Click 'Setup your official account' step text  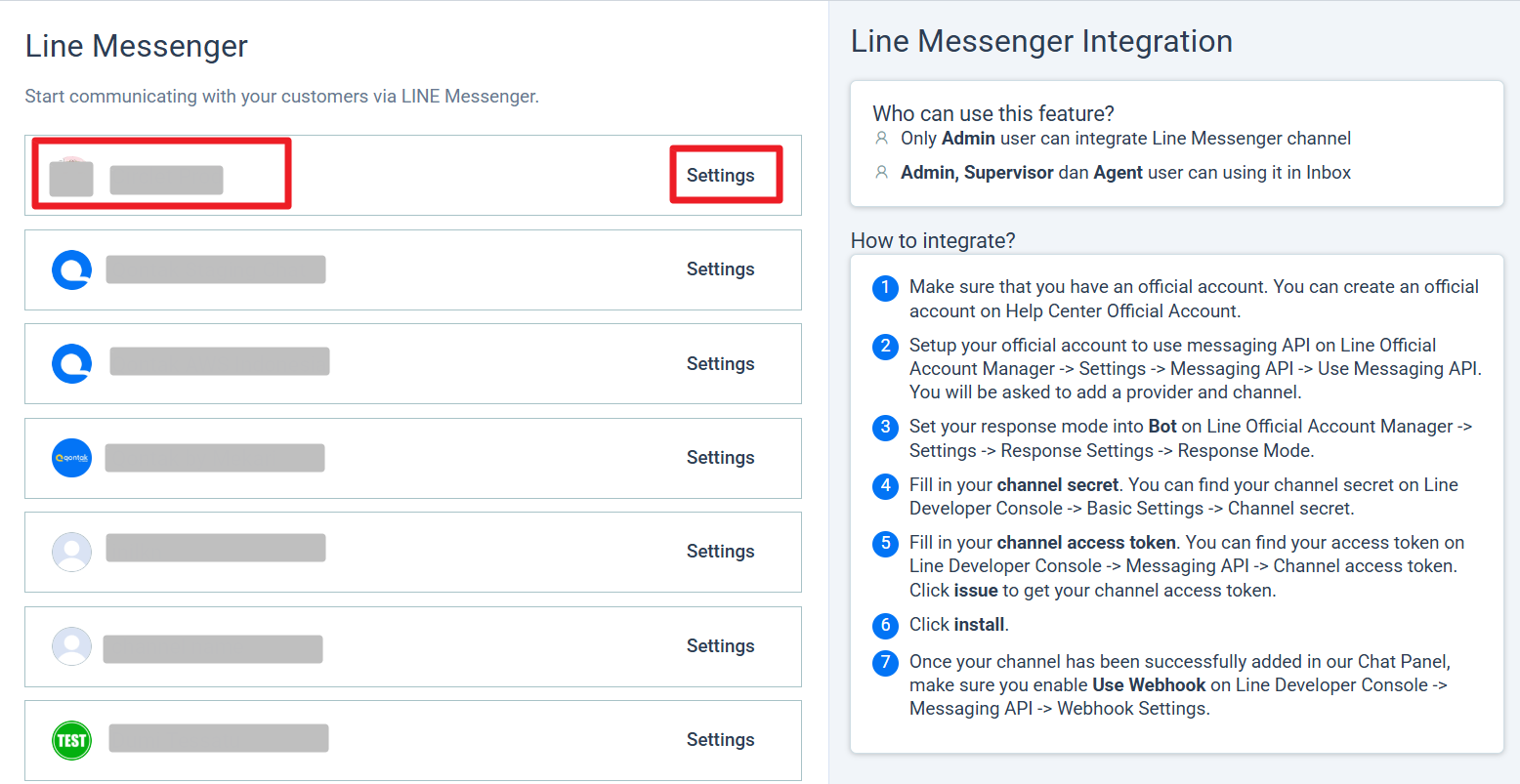[x=1196, y=369]
